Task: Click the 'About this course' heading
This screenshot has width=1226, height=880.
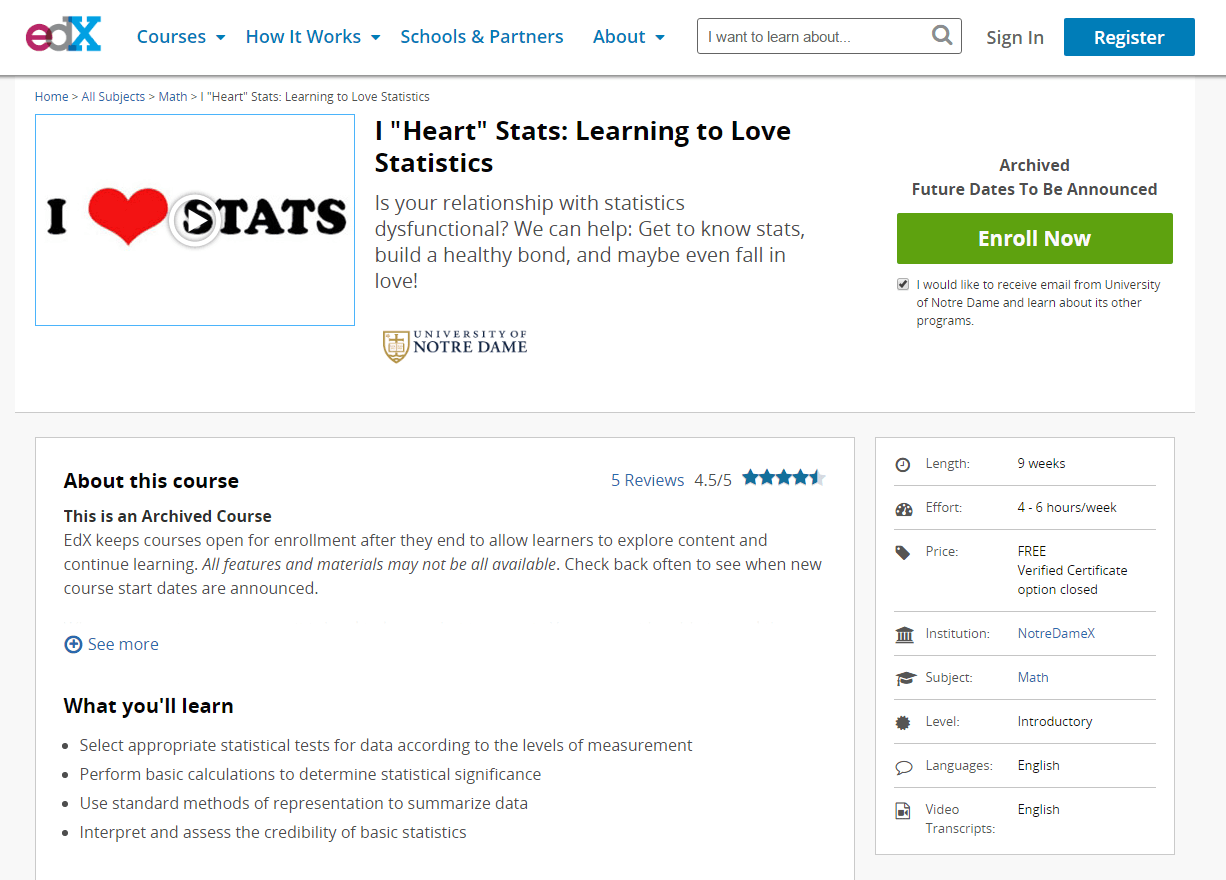Action: (x=151, y=481)
